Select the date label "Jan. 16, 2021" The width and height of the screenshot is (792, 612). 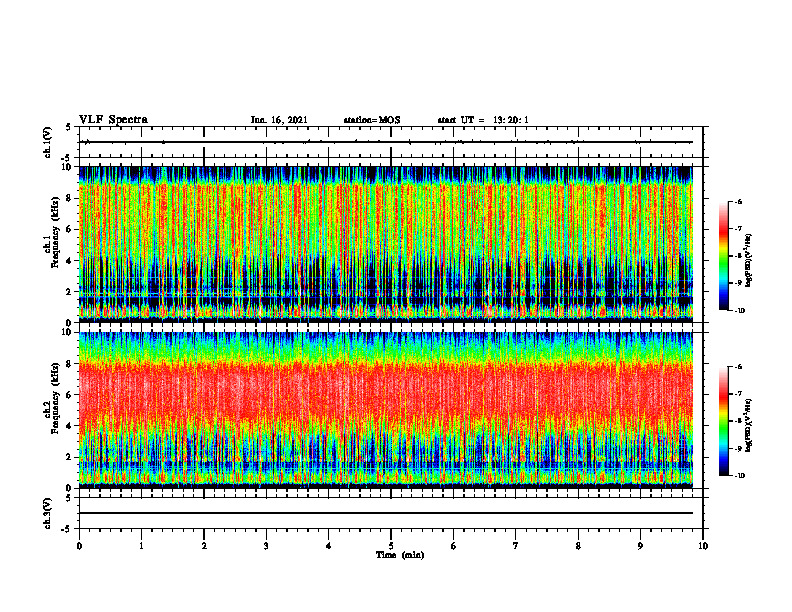[279, 120]
